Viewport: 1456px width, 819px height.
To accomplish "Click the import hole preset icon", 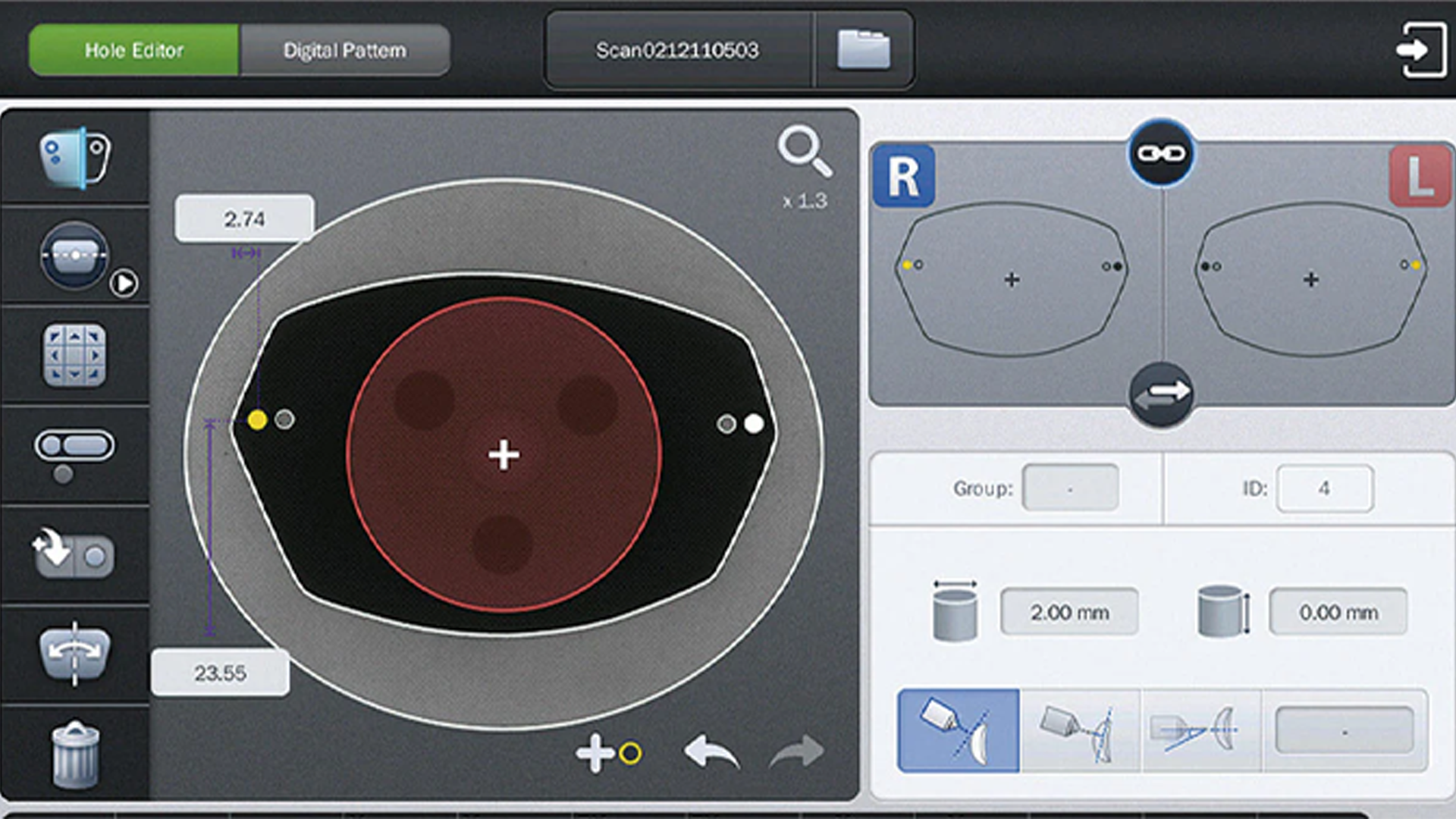I will click(x=74, y=554).
